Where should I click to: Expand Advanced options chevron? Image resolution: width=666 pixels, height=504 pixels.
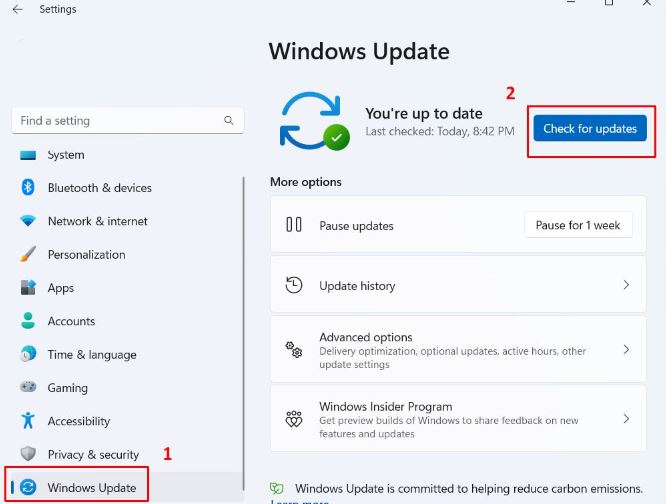[626, 349]
